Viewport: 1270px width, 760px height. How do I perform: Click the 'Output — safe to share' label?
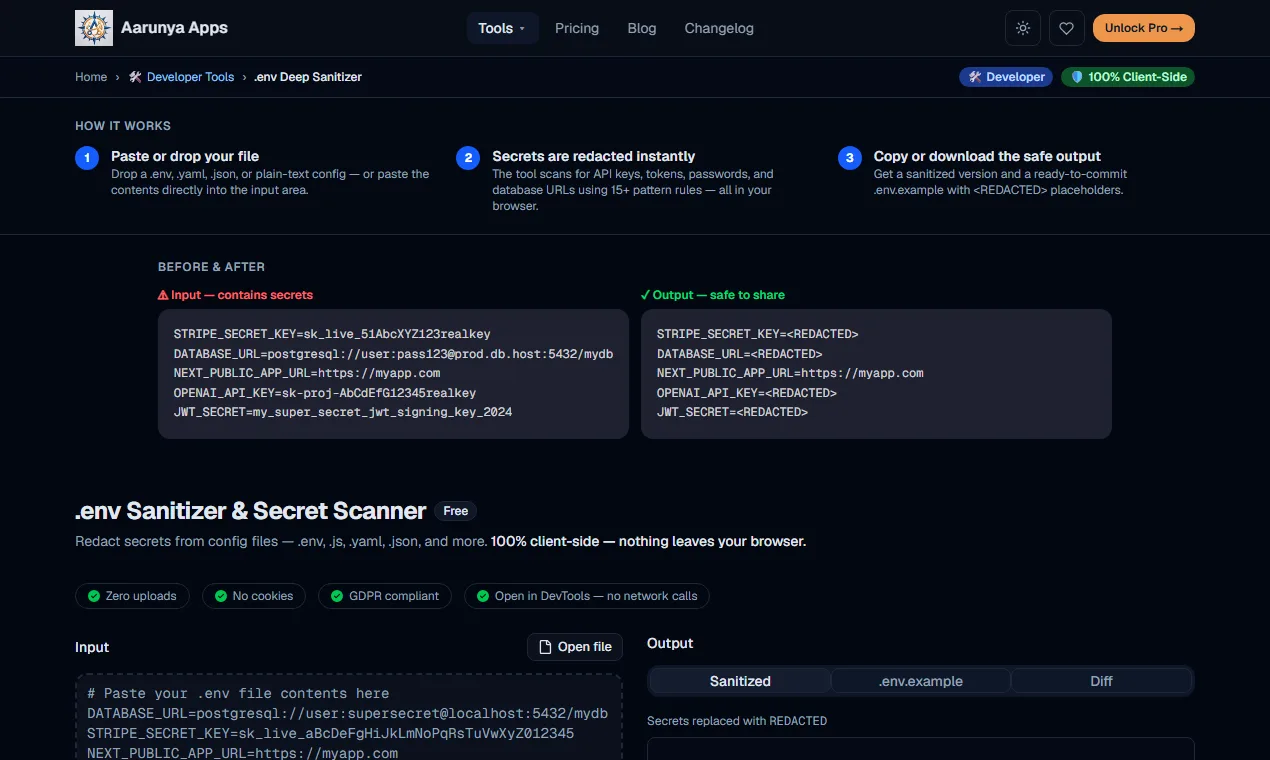pyautogui.click(x=713, y=295)
